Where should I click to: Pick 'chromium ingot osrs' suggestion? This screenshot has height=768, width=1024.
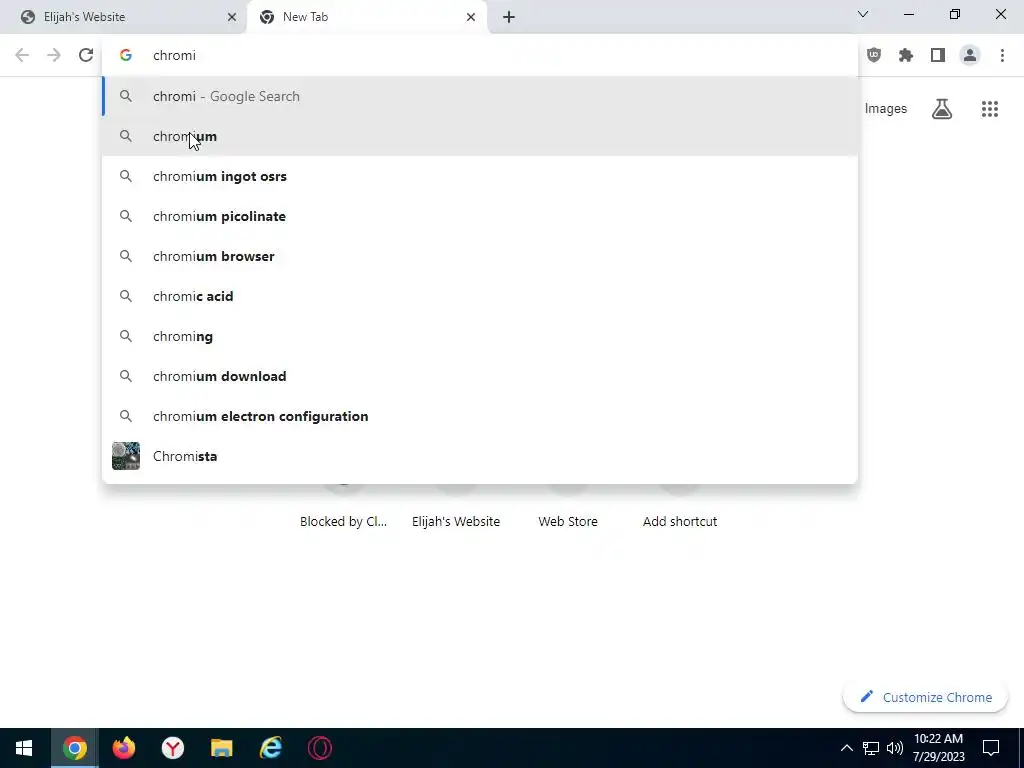coord(480,176)
